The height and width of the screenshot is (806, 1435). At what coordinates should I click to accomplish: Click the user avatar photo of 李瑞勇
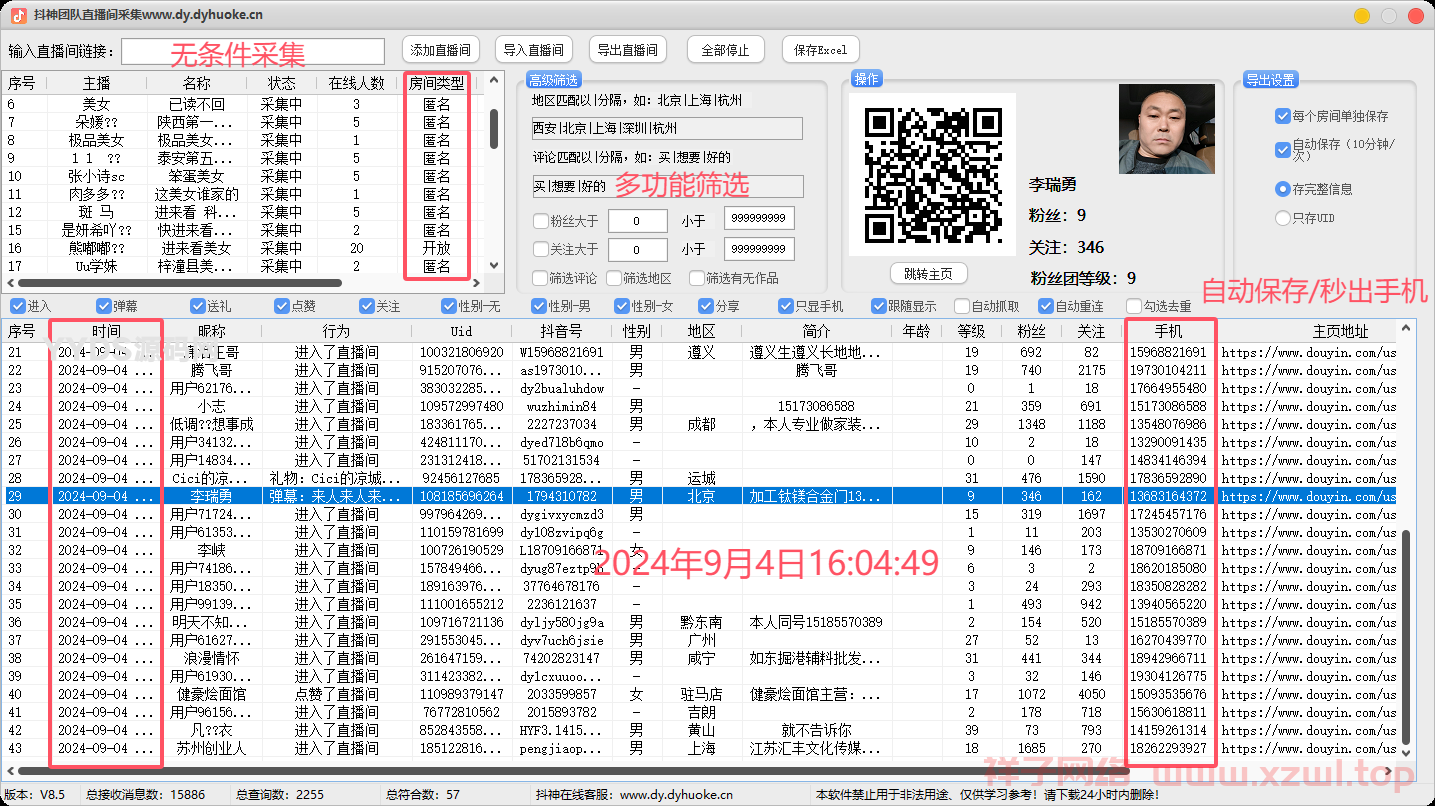point(1166,129)
